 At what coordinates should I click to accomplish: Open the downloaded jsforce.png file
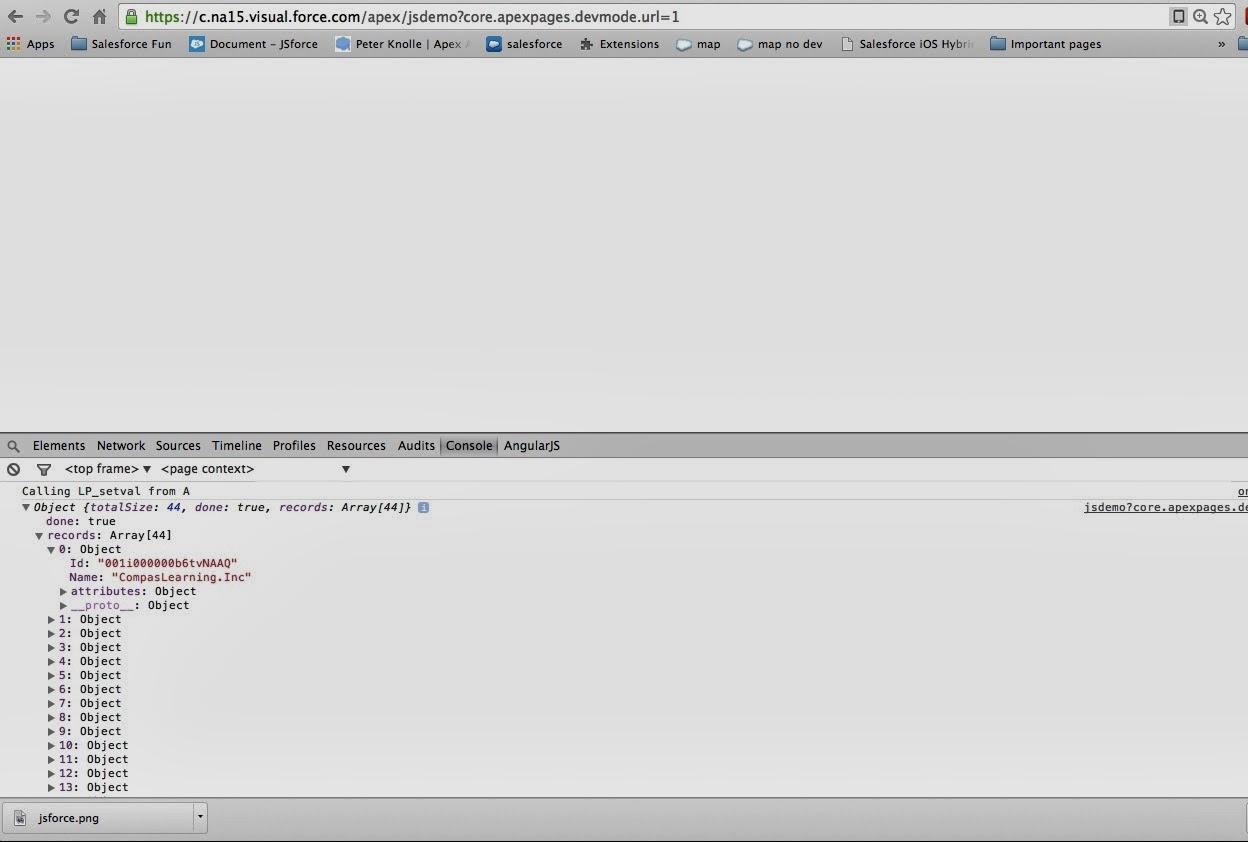(98, 818)
